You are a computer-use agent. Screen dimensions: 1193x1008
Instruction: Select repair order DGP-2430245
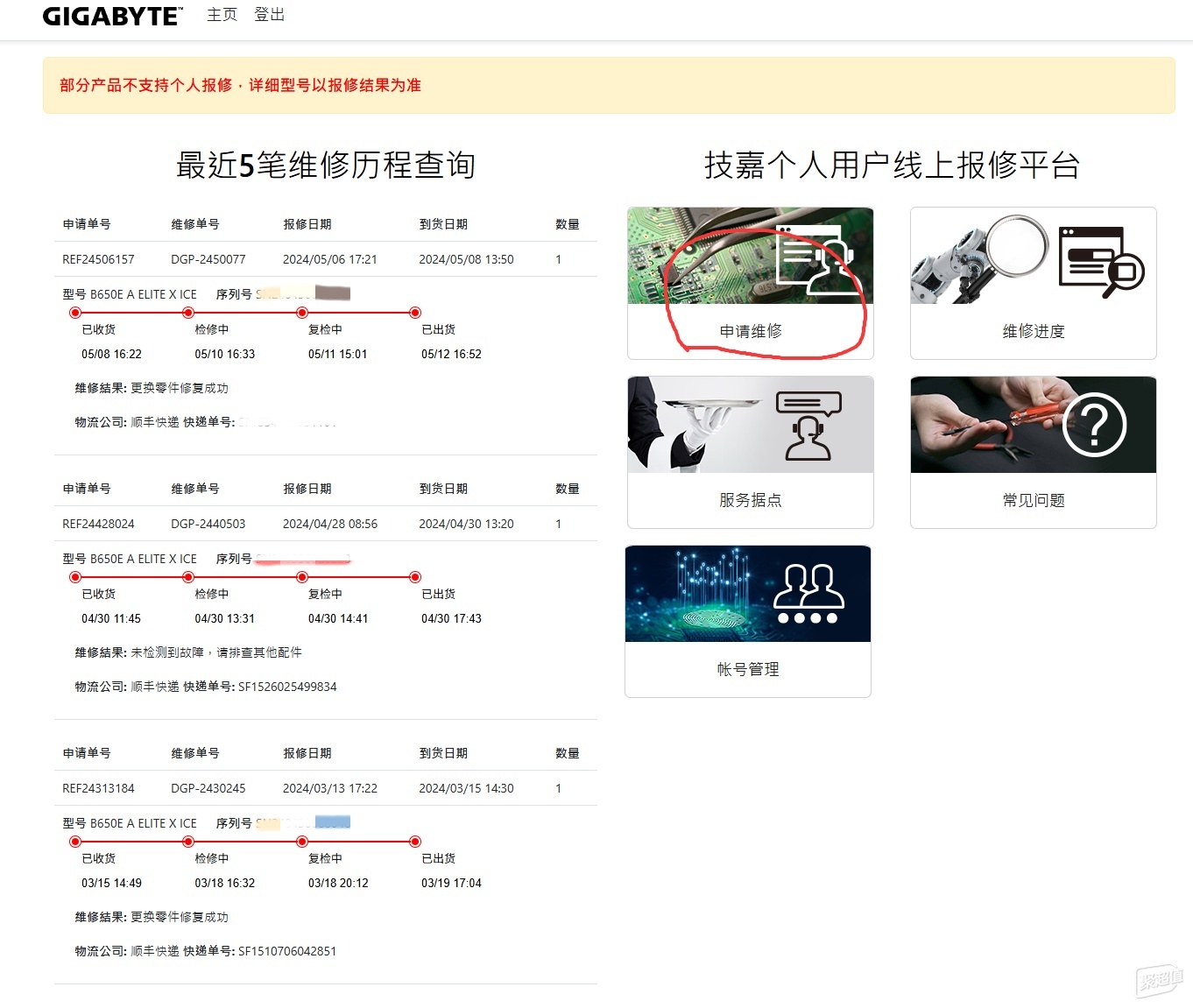pos(208,788)
